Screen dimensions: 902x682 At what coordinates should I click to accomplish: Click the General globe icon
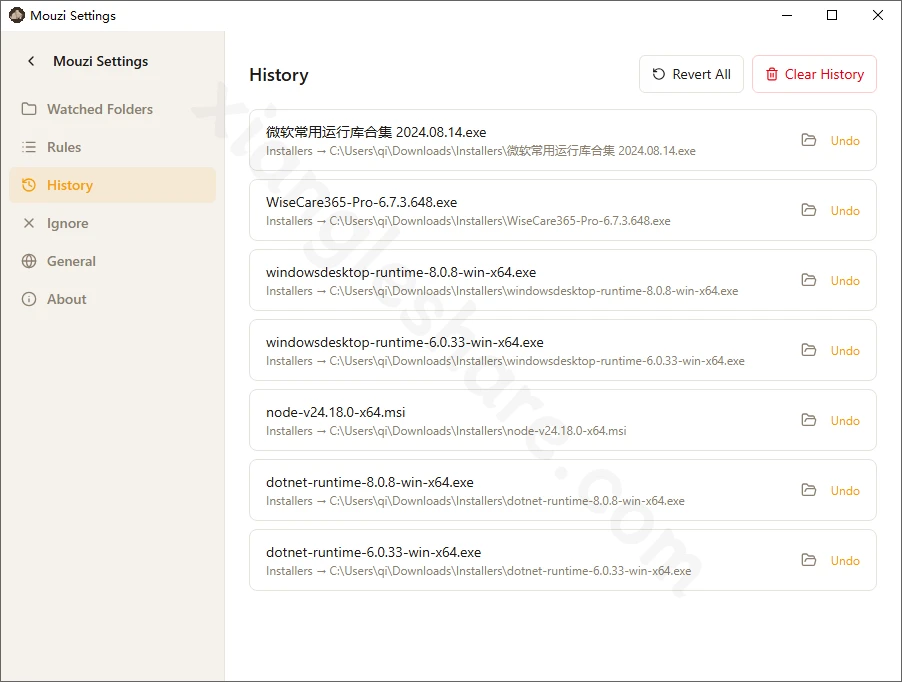[x=29, y=261]
